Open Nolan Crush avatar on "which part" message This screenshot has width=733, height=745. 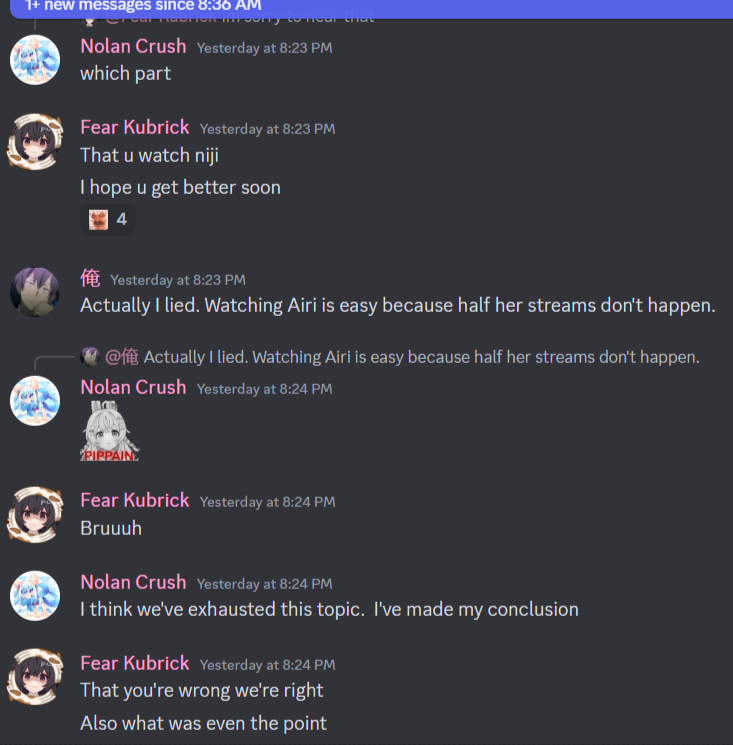click(35, 60)
